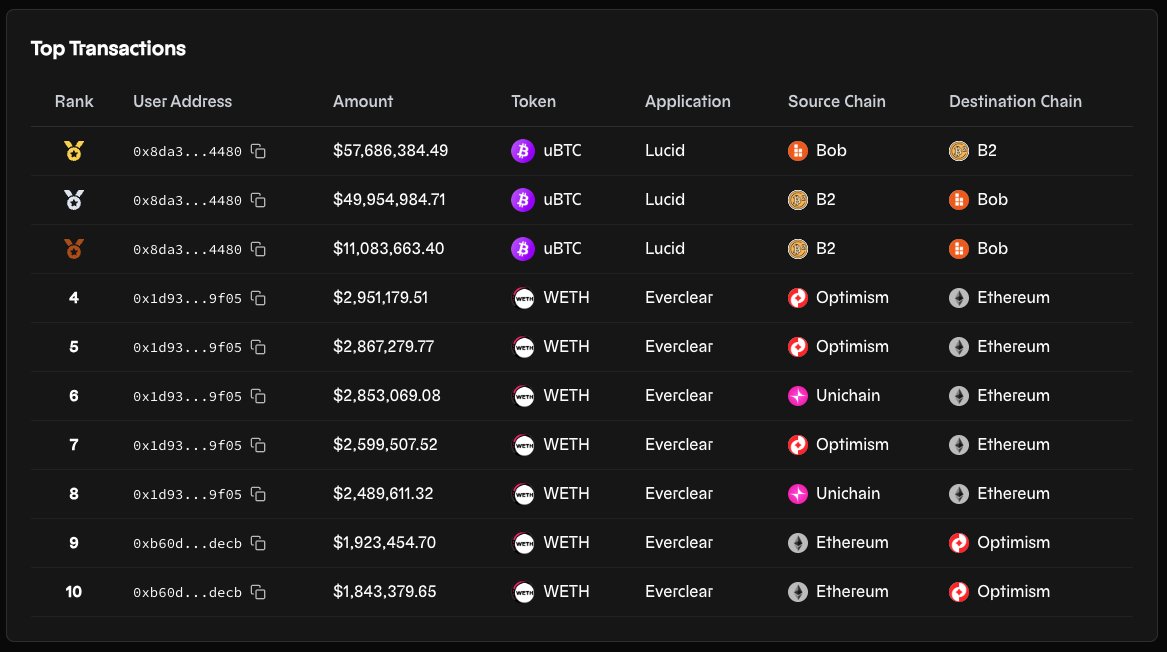Click amount $2,599,507.52
Viewport: 1167px width, 652px height.
[x=386, y=444]
